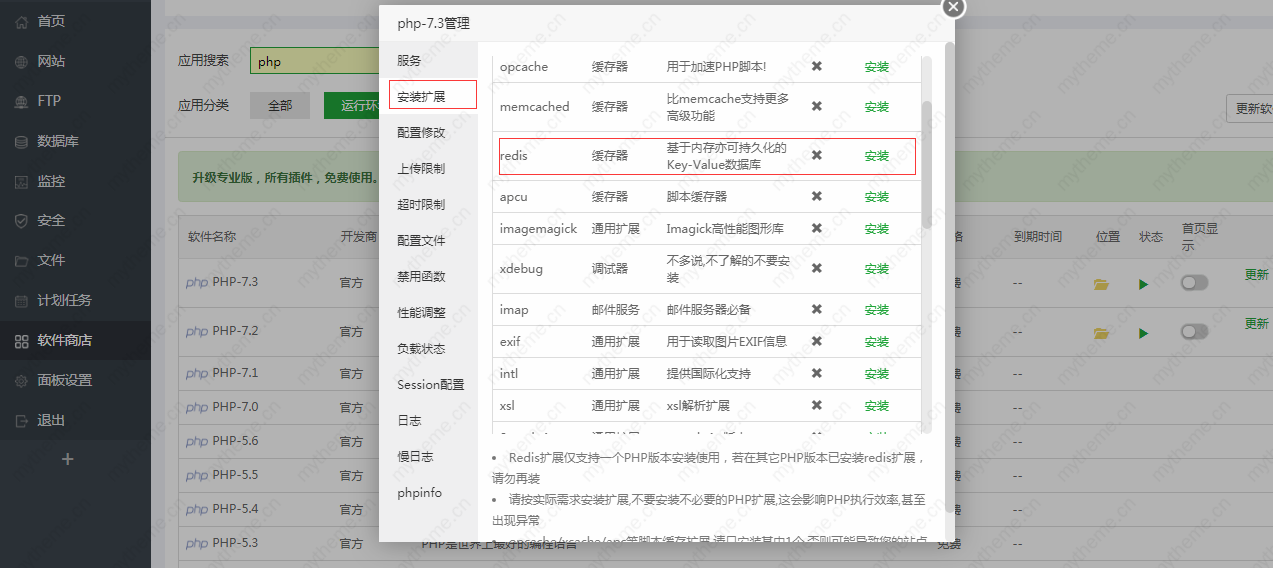This screenshot has height=568, width=1273.
Task: Click the green play status icon for PHP-7.2
Action: coord(1143,332)
